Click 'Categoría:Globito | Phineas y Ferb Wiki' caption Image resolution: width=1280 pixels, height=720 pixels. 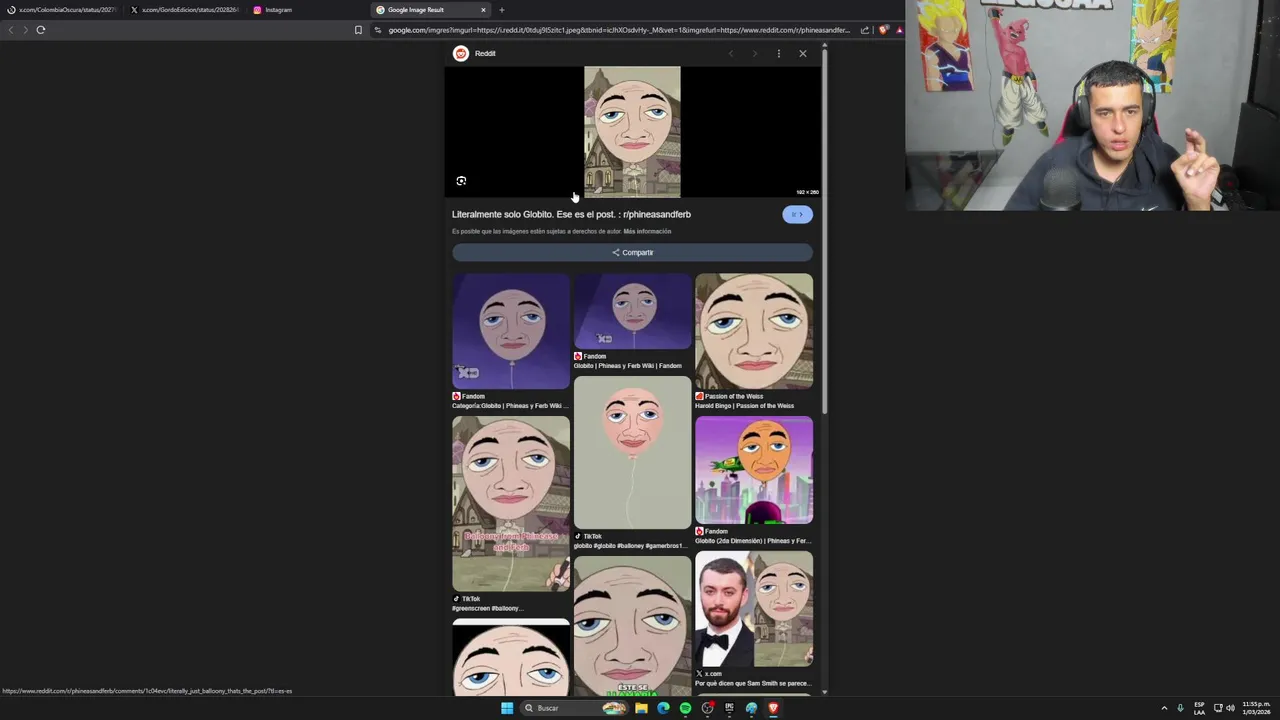point(510,406)
